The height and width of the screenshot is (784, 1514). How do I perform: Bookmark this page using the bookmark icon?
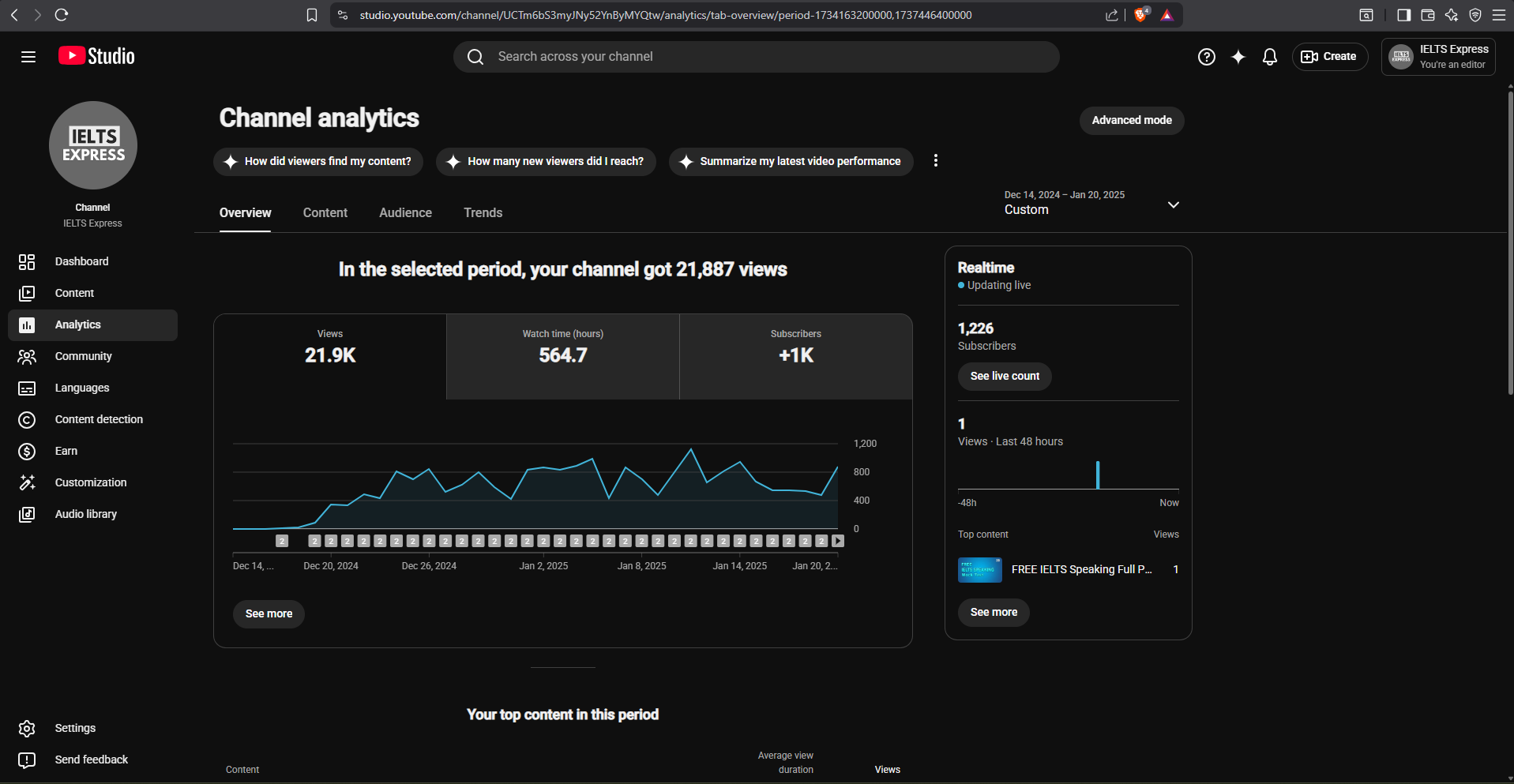click(x=312, y=15)
